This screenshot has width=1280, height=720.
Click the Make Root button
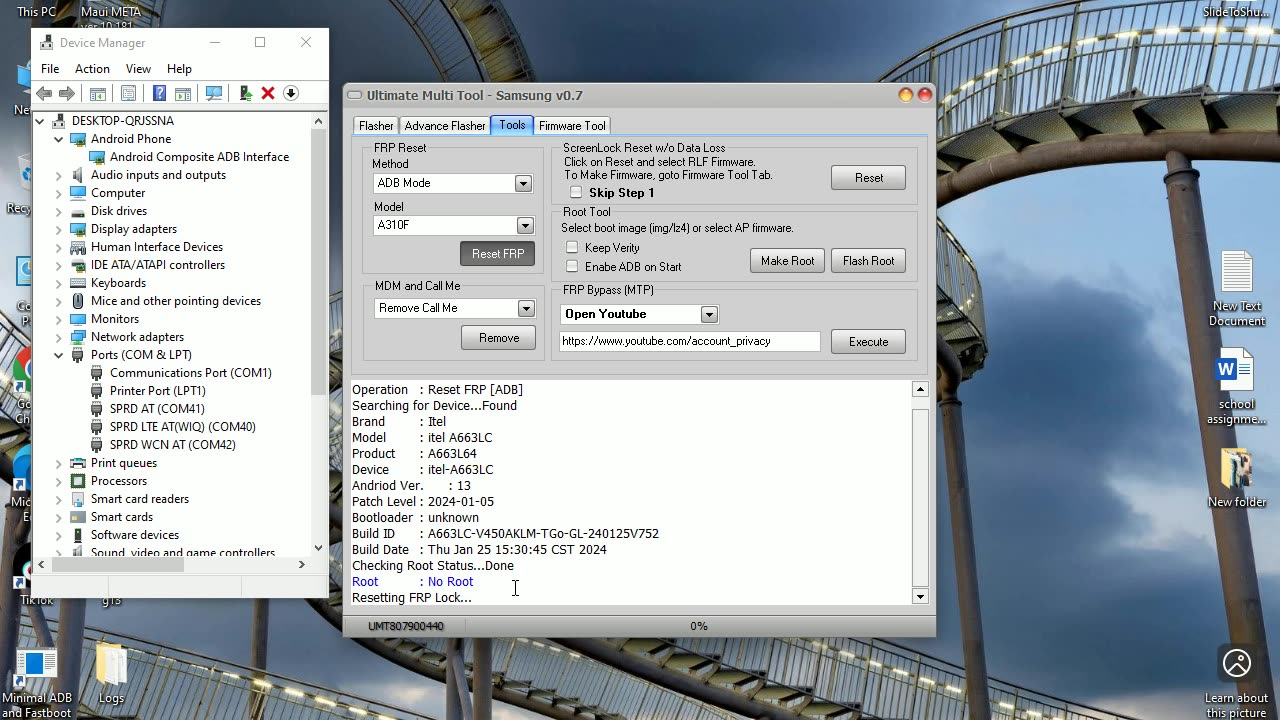pos(787,261)
